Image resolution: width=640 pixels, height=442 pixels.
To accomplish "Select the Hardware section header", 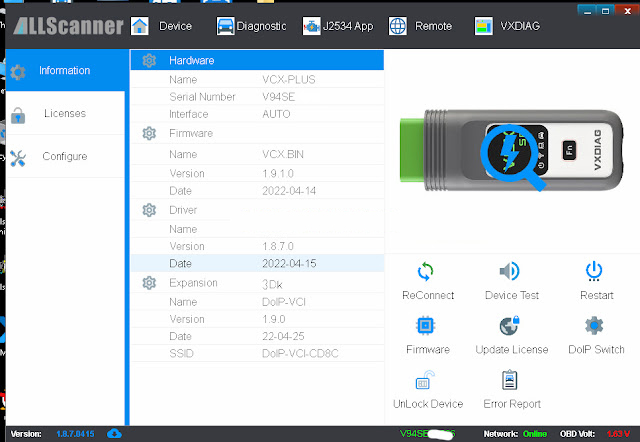I will click(257, 60).
